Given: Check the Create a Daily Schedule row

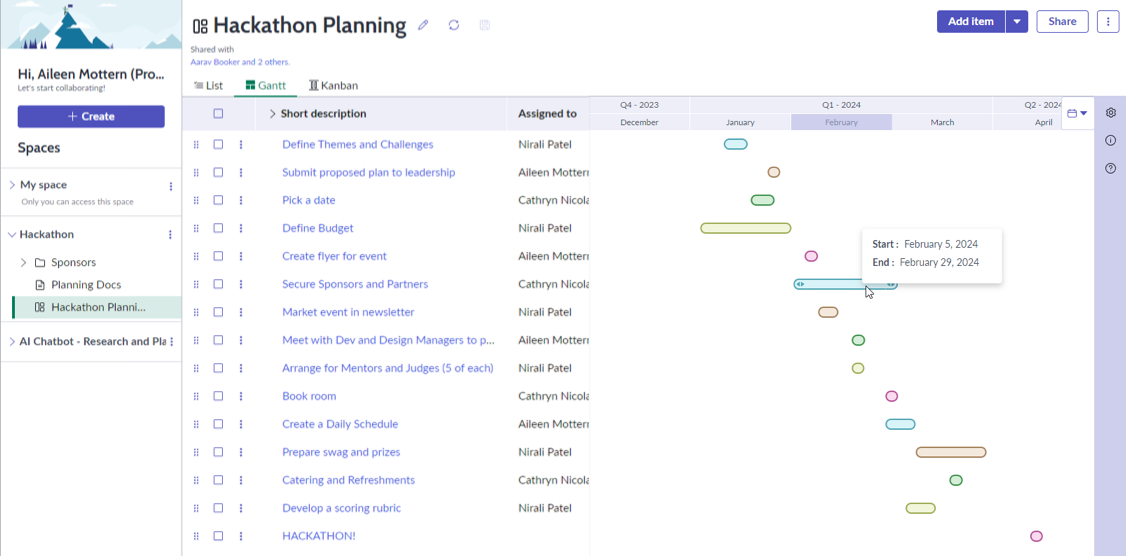Looking at the screenshot, I should (x=218, y=424).
